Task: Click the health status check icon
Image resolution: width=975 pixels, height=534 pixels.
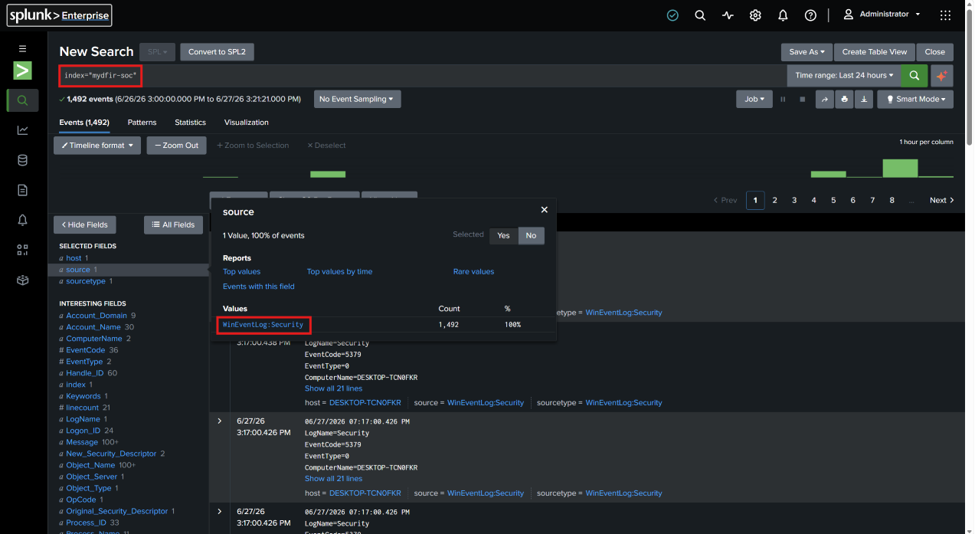Action: [x=672, y=16]
